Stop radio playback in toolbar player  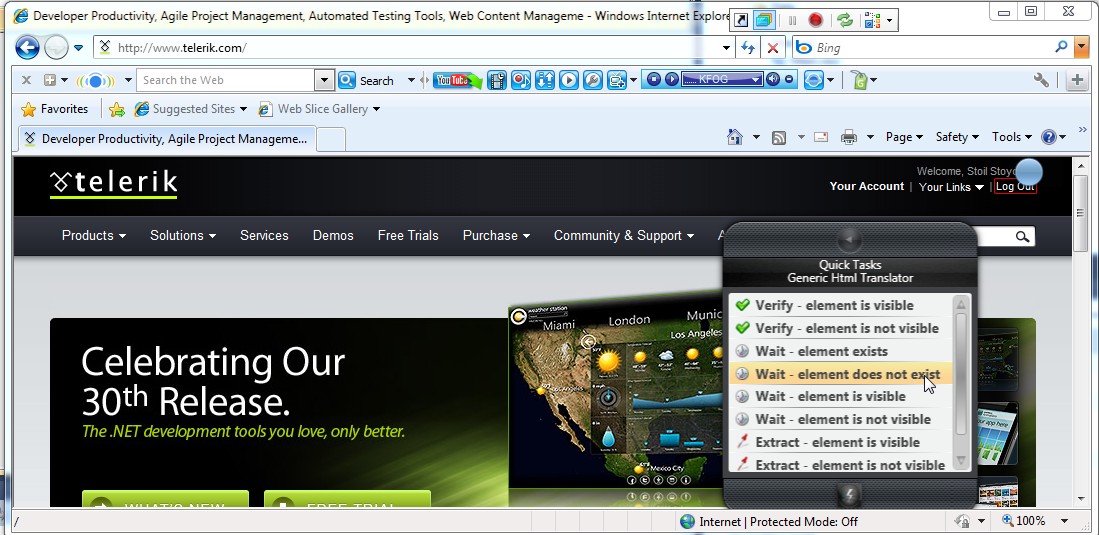point(653,79)
